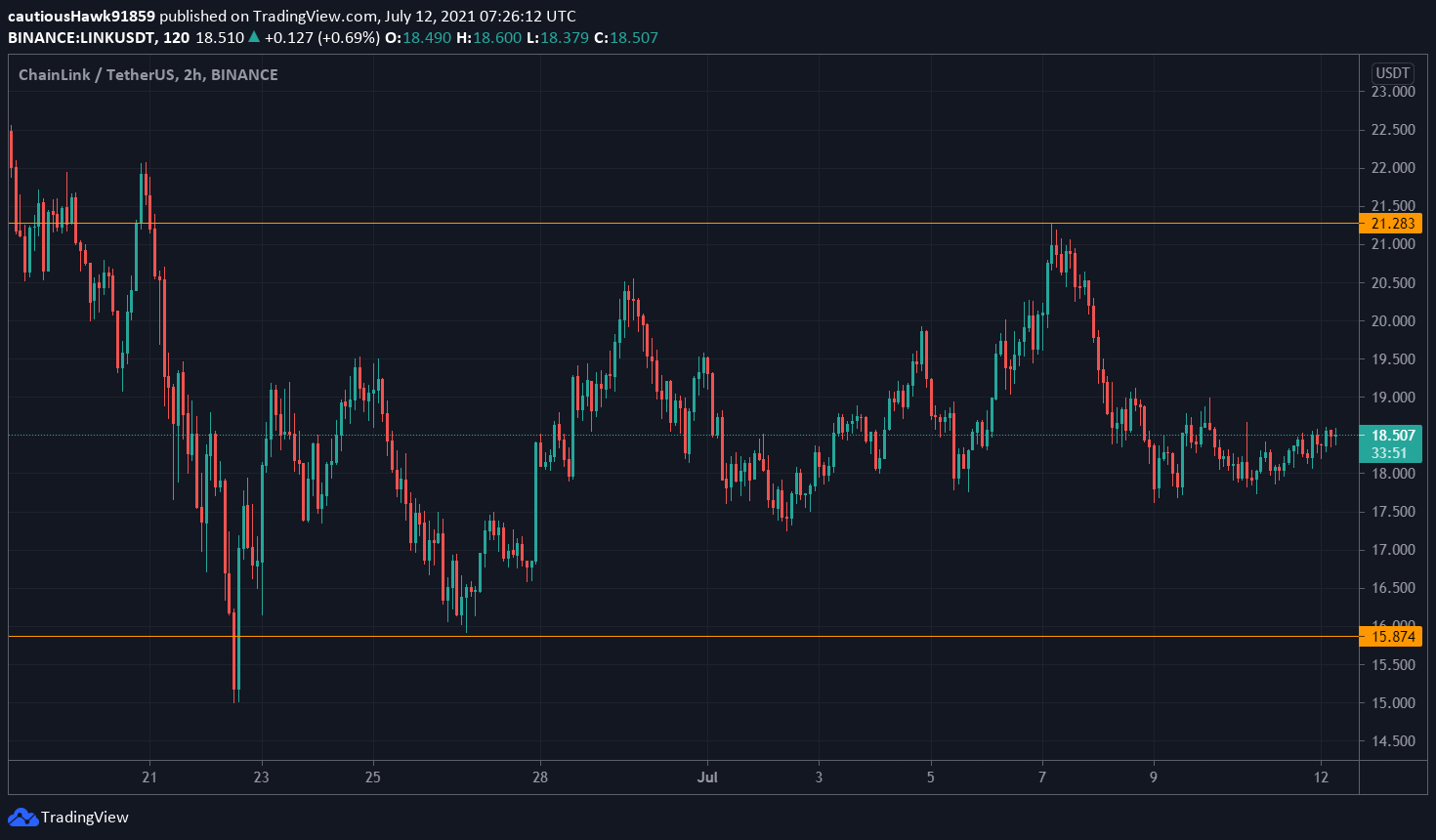This screenshot has height=840, width=1436.
Task: Click the Jul label on the time axis
Action: tap(707, 777)
